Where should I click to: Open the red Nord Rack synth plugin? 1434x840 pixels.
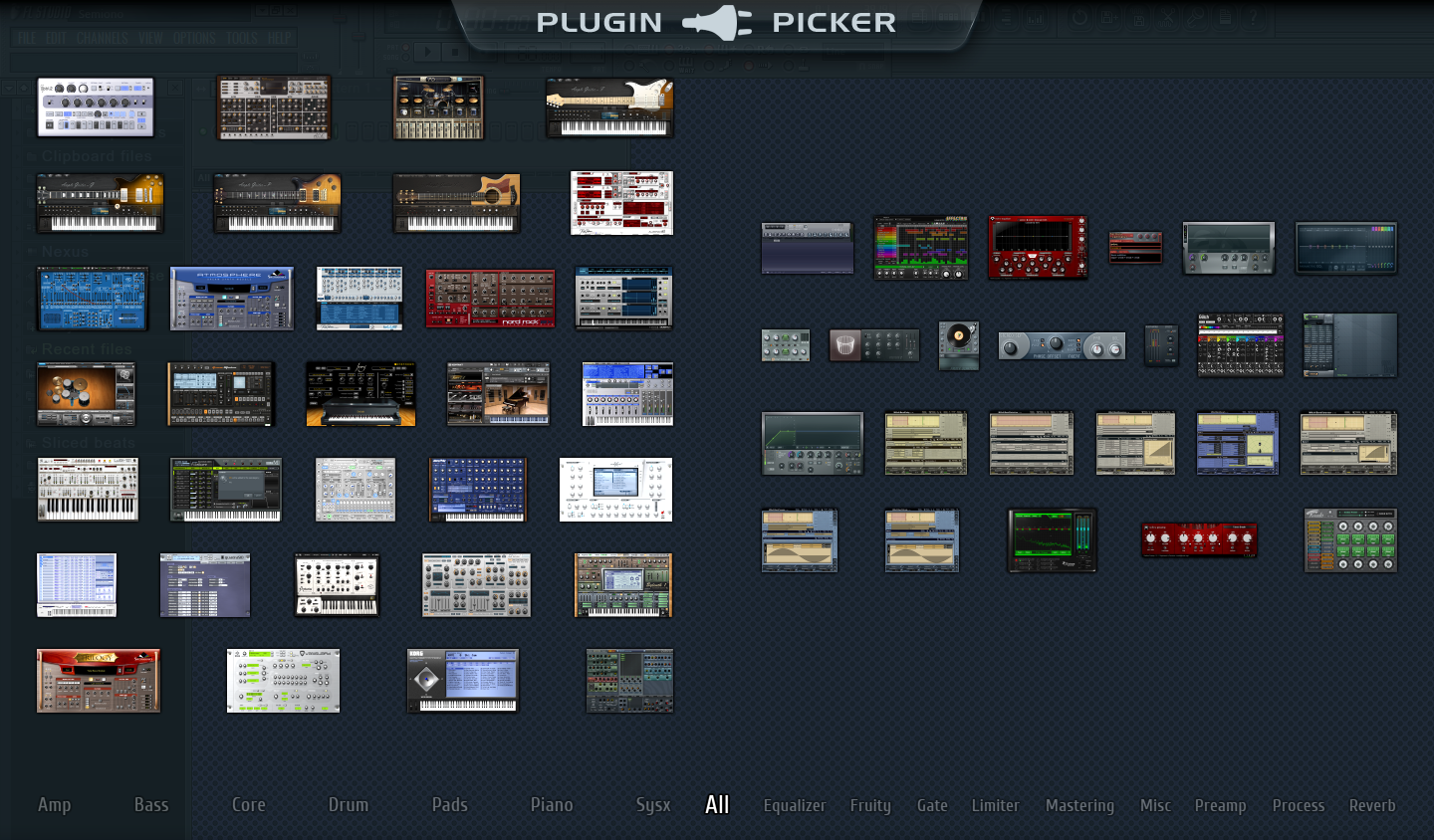tap(490, 298)
